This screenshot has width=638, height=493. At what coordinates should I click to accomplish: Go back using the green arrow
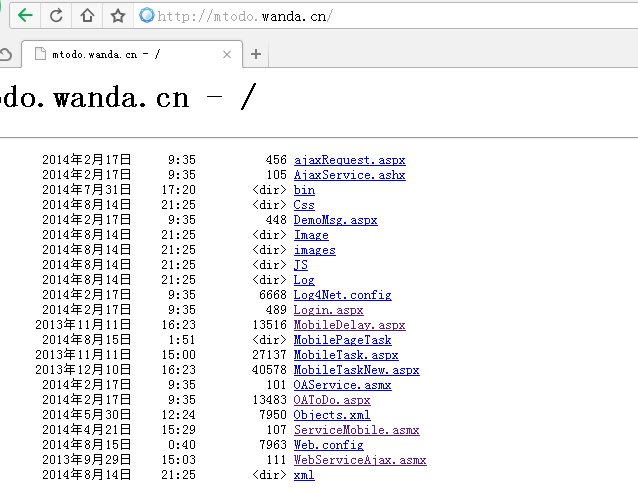pos(25,16)
